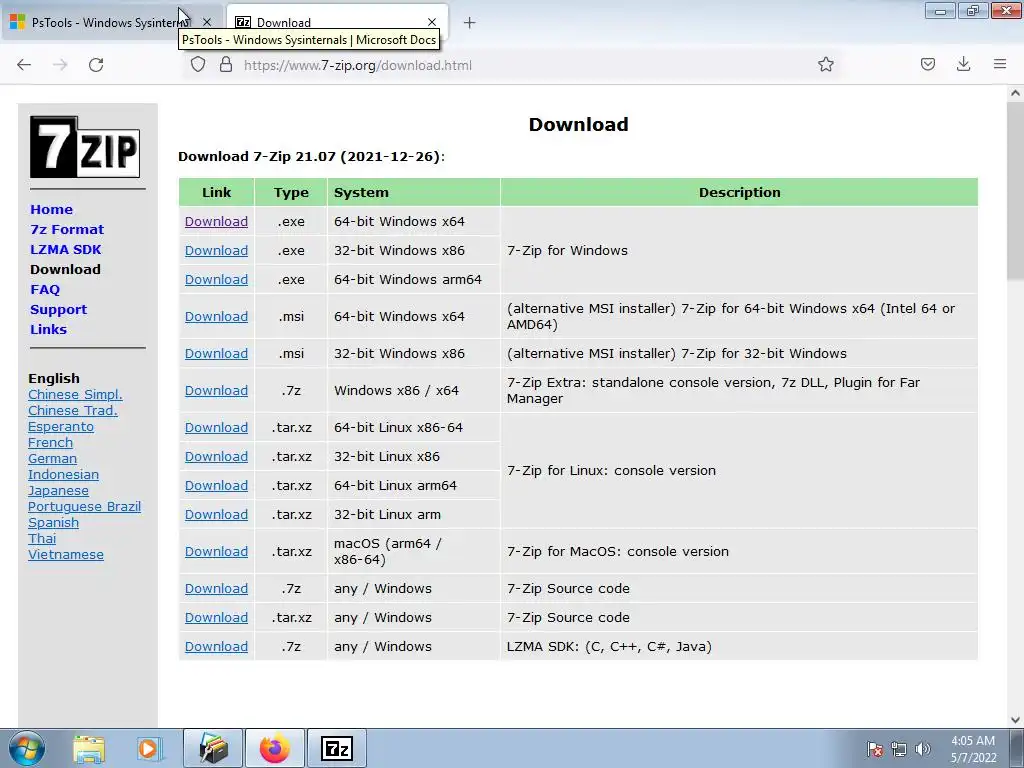The image size is (1024, 768).
Task: Open the 7z taskbar application
Action: coord(337,748)
